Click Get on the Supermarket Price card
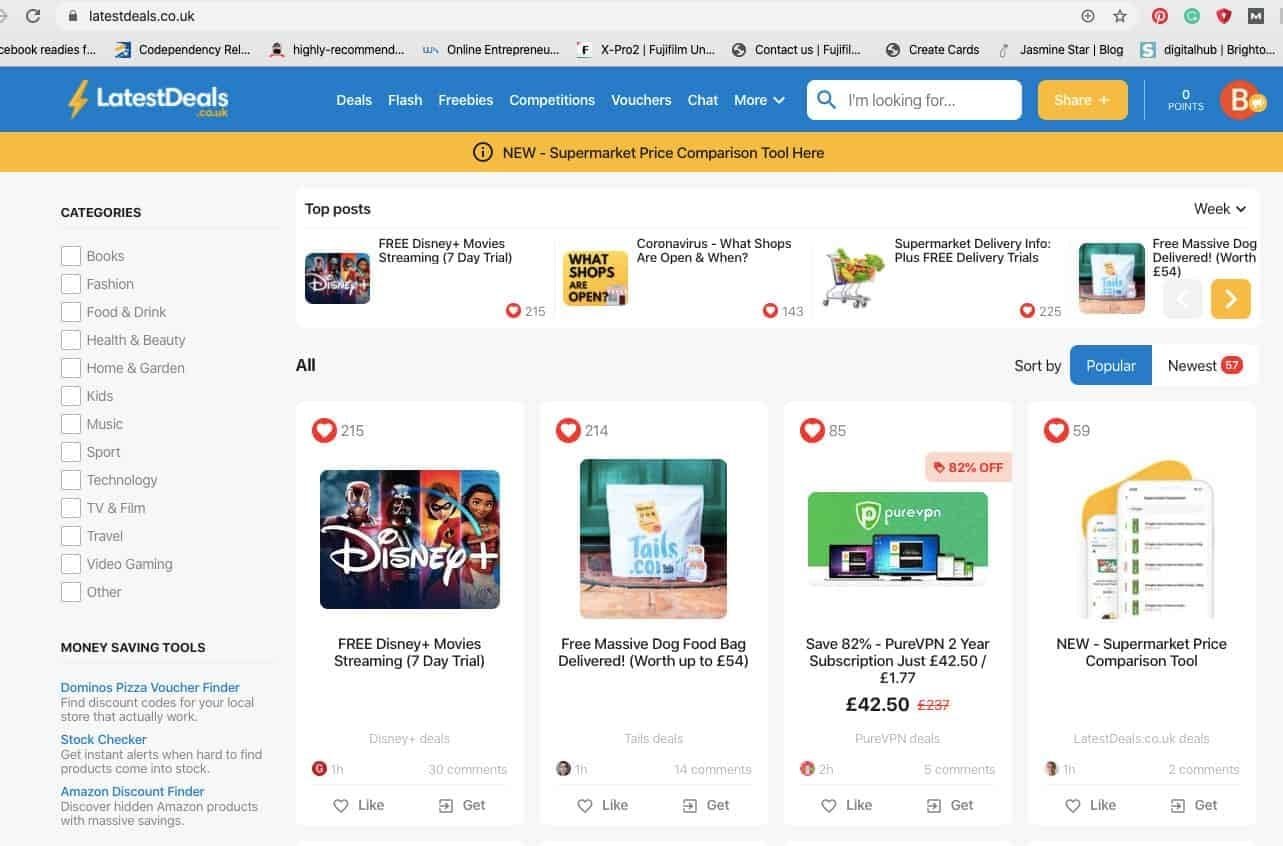Viewport: 1283px width, 846px height. coord(1194,805)
